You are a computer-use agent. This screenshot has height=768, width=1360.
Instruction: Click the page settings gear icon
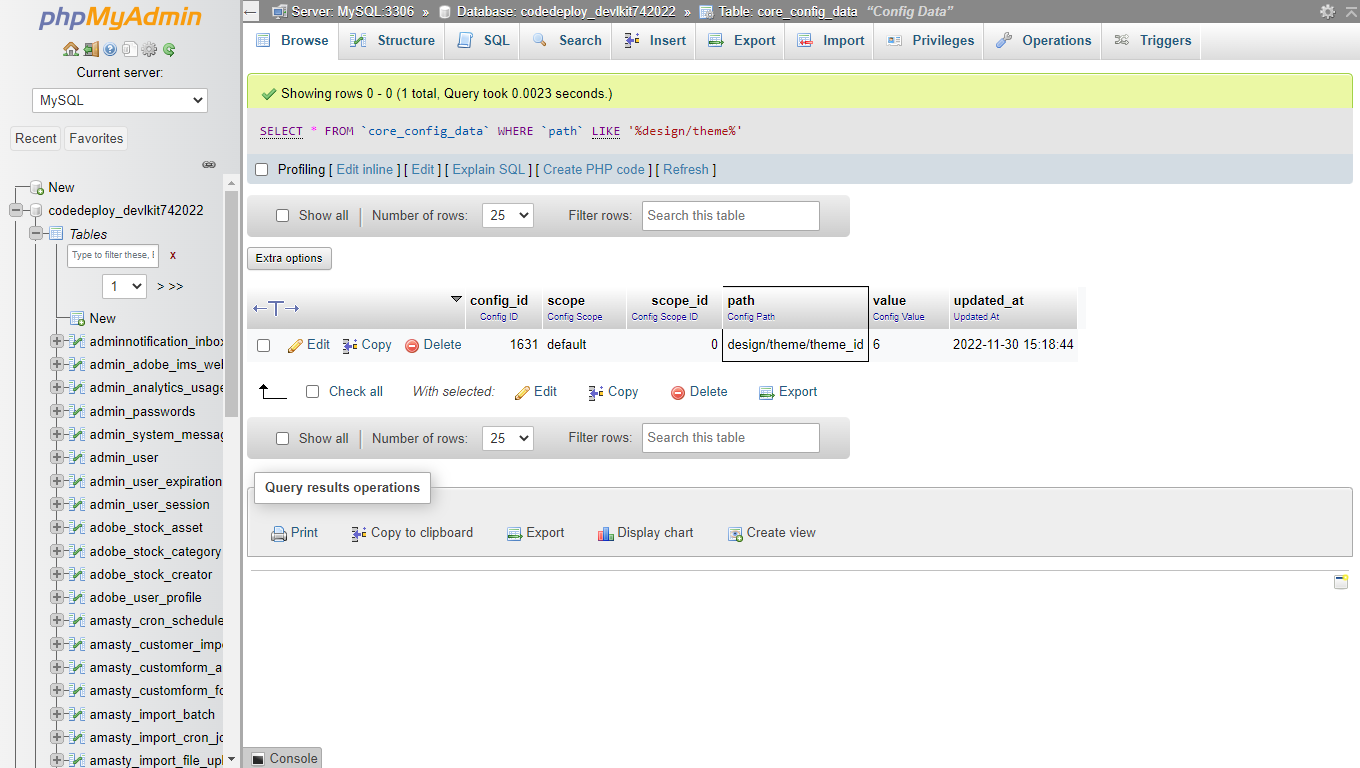coord(1327,12)
